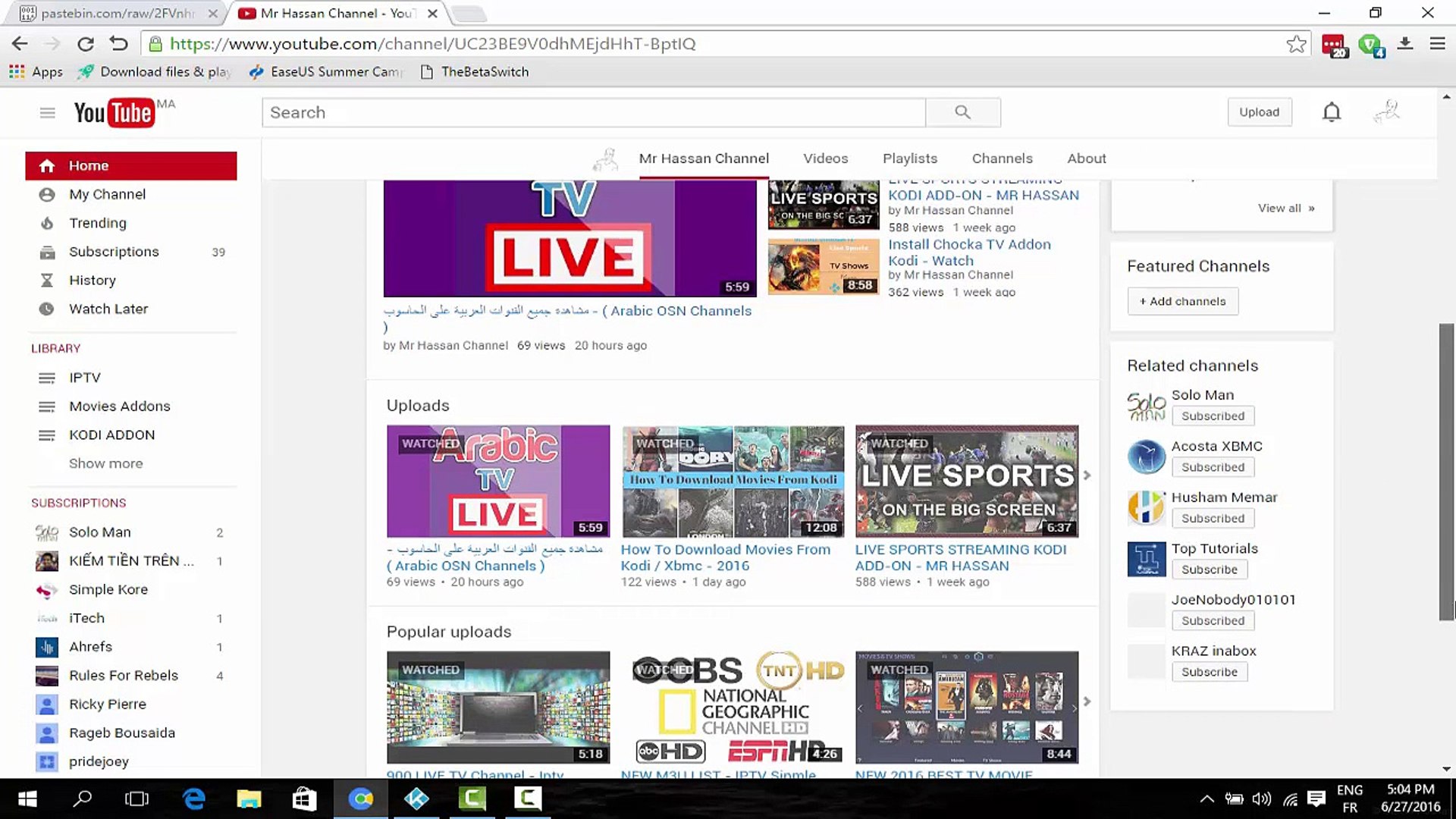The image size is (1456, 819).
Task: Open the channel About tab
Action: tap(1086, 158)
